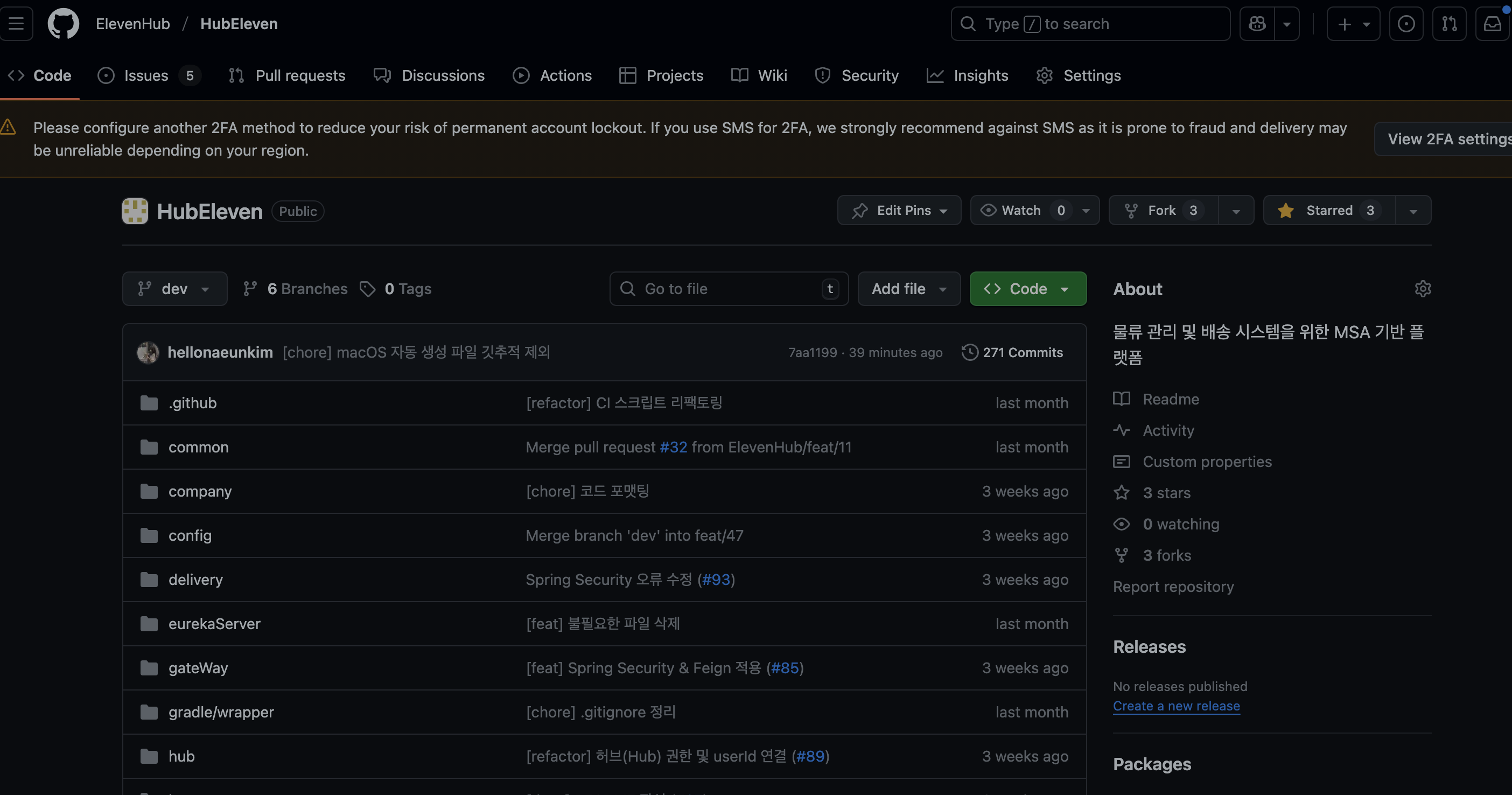The width and height of the screenshot is (1512, 795).
Task: Open the notifications inbox icon
Action: [1493, 24]
